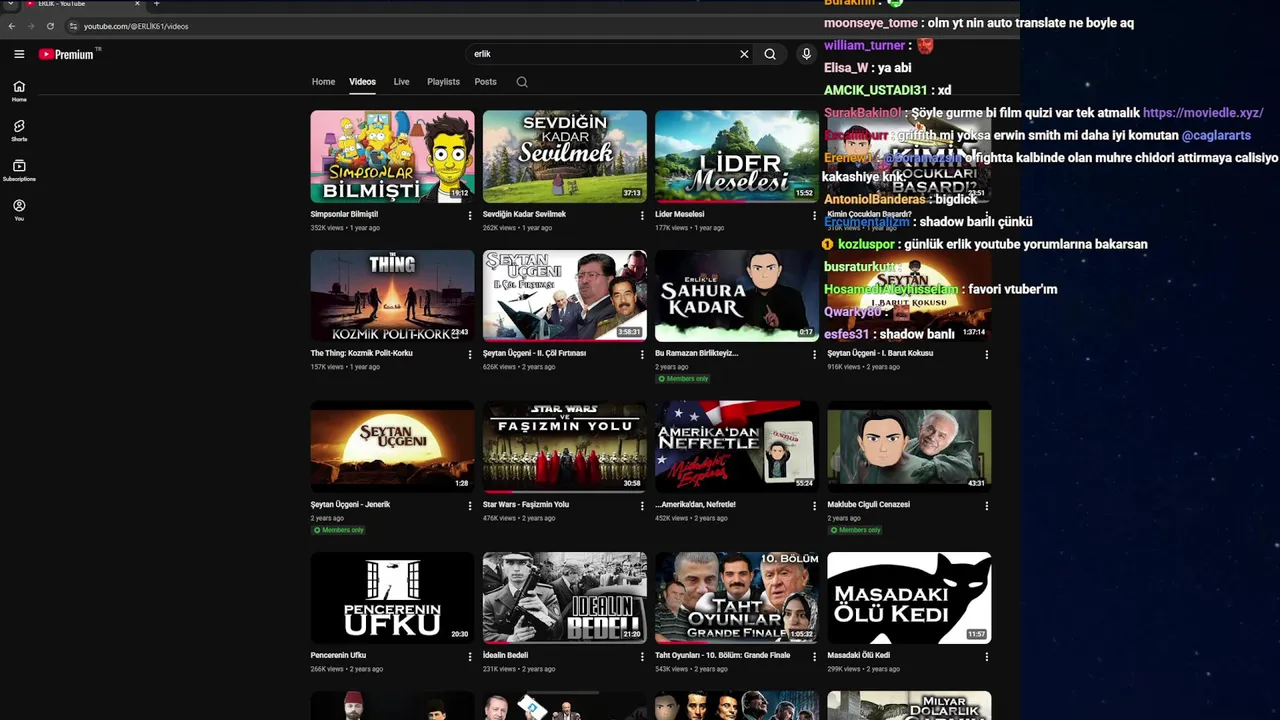Click the search magnifier button

point(770,54)
